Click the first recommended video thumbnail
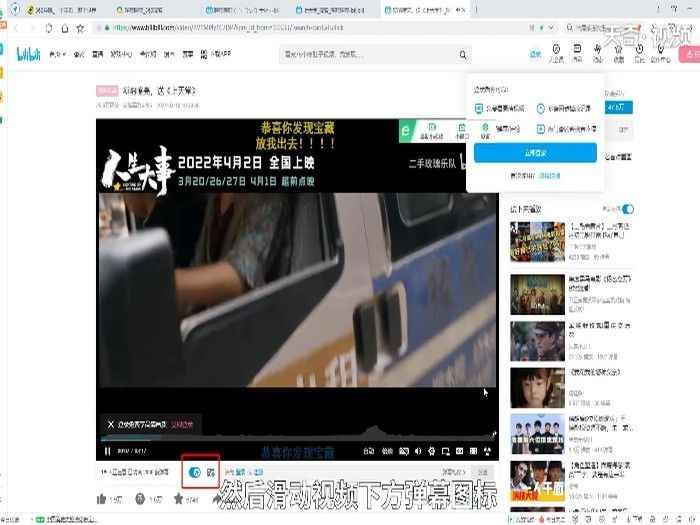This screenshot has height=525, width=700. coord(538,242)
